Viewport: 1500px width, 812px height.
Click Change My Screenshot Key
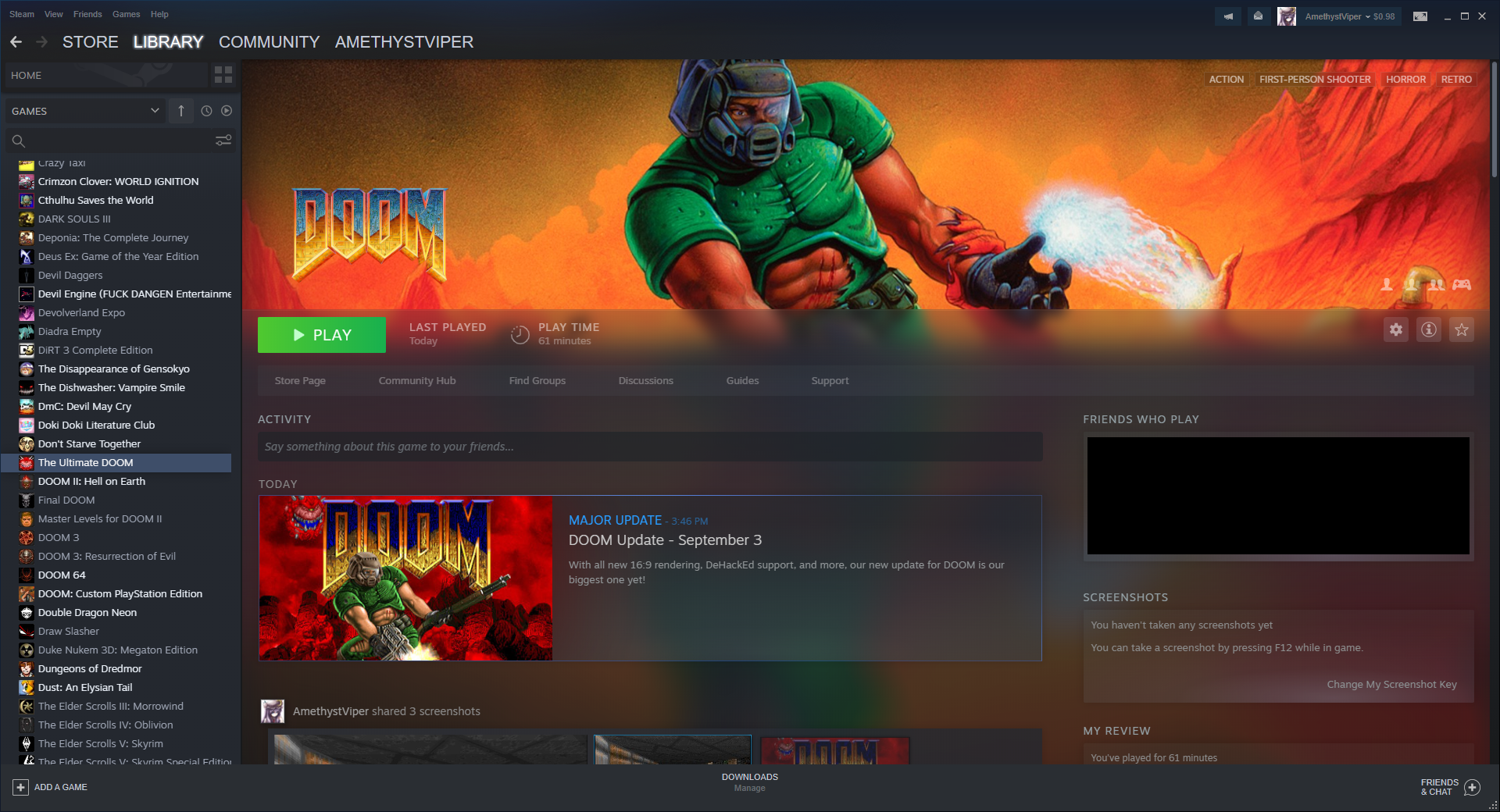point(1392,685)
